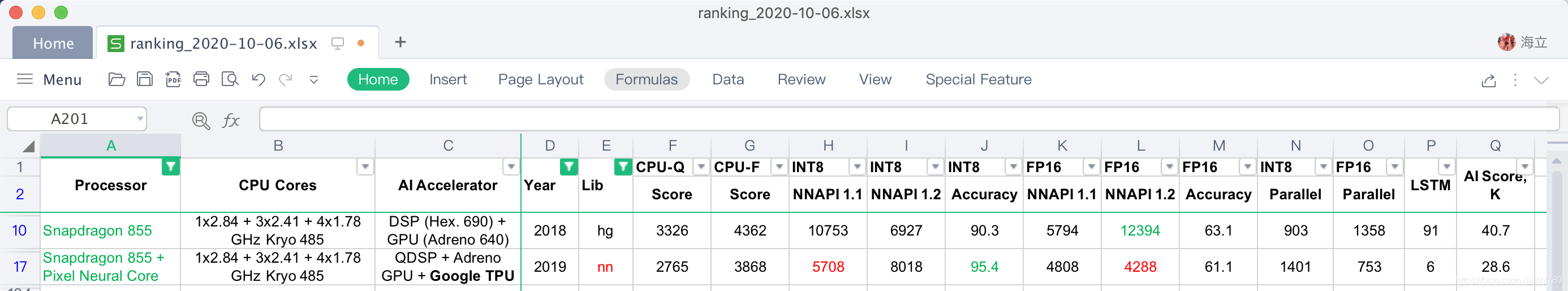Image resolution: width=1568 pixels, height=291 pixels.
Task: Select column Q header
Action: tap(1495, 145)
